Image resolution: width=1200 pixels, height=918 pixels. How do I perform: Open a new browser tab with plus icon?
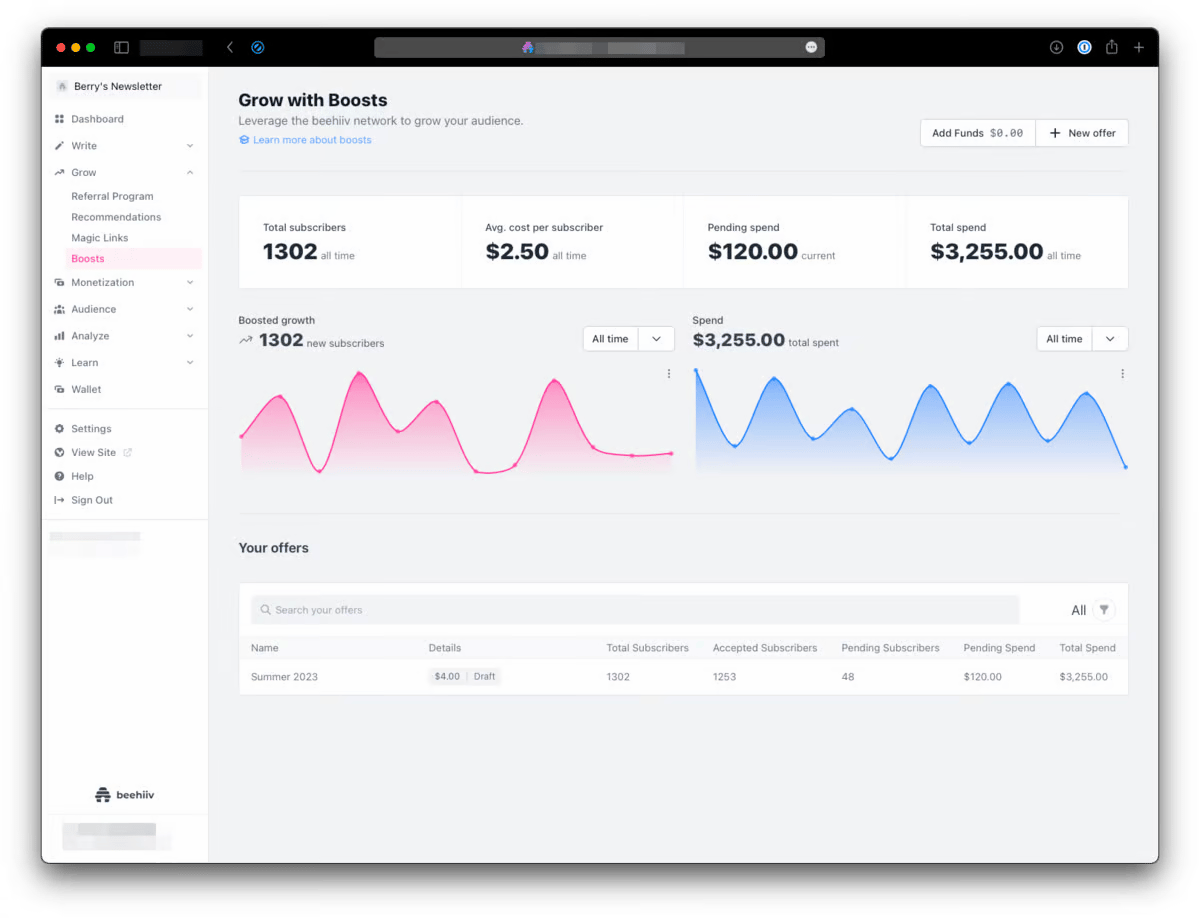pos(1139,47)
